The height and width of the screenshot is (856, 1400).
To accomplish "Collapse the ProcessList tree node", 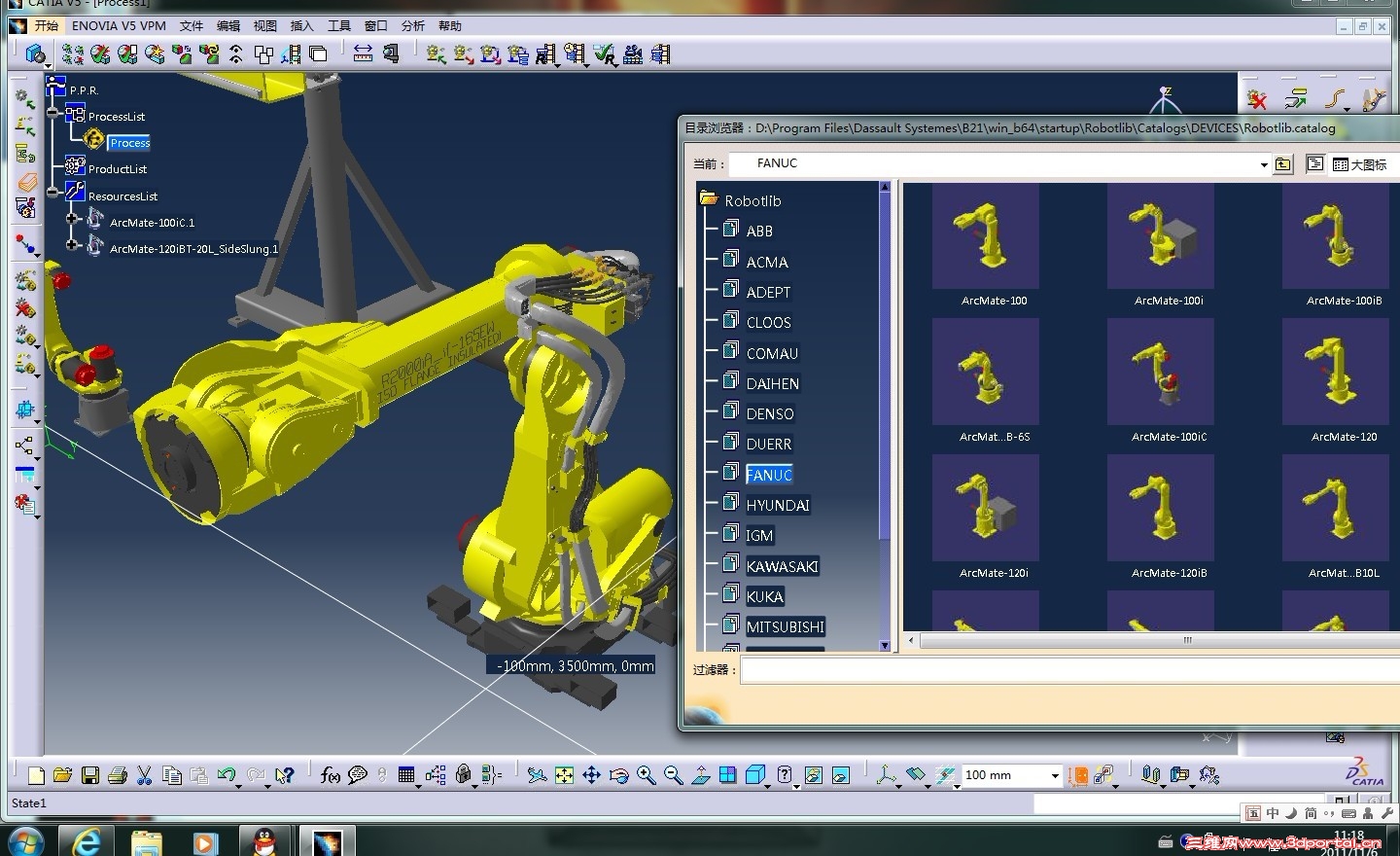I will pyautogui.click(x=53, y=113).
